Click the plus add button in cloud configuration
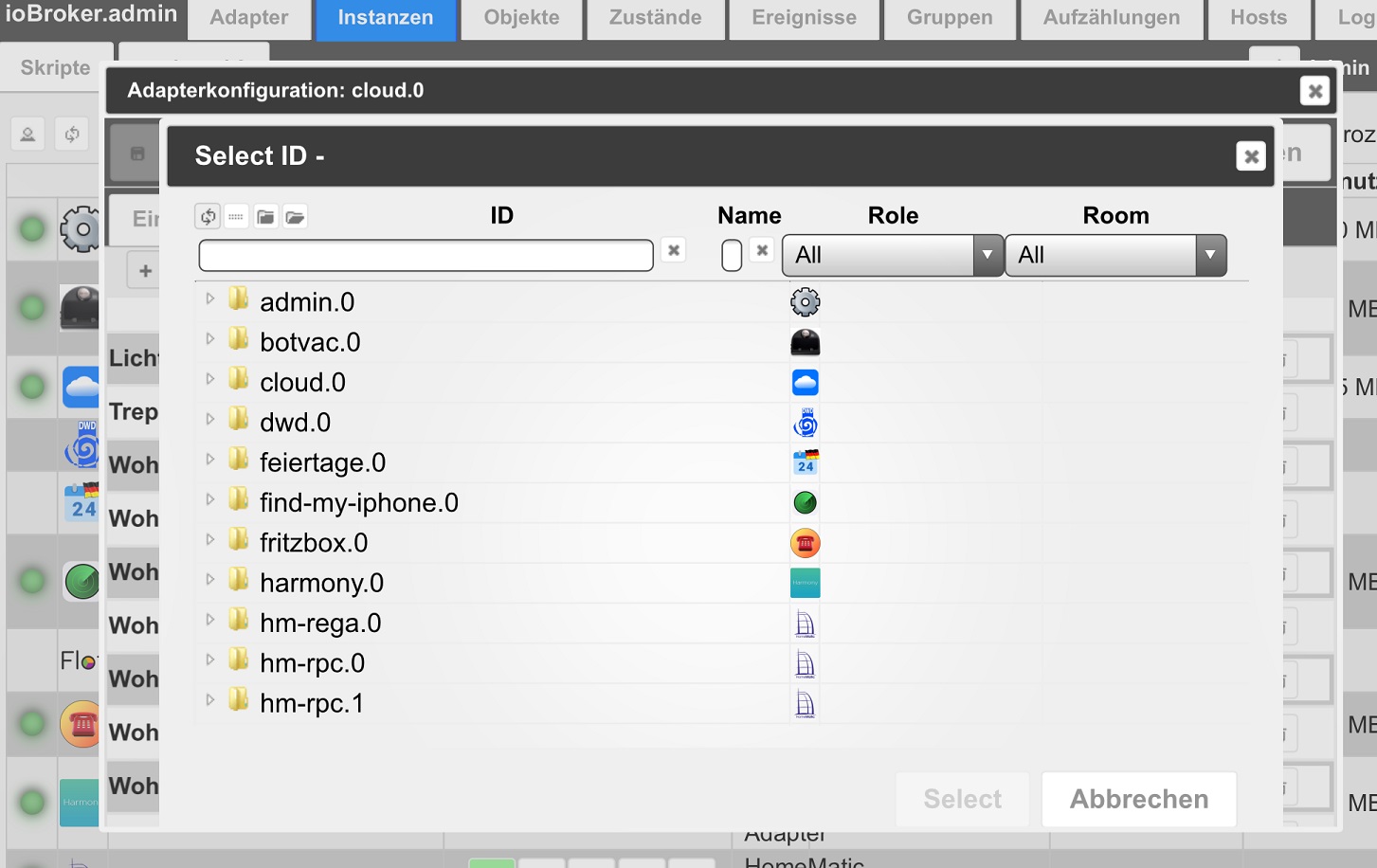Image resolution: width=1377 pixels, height=868 pixels. click(145, 271)
